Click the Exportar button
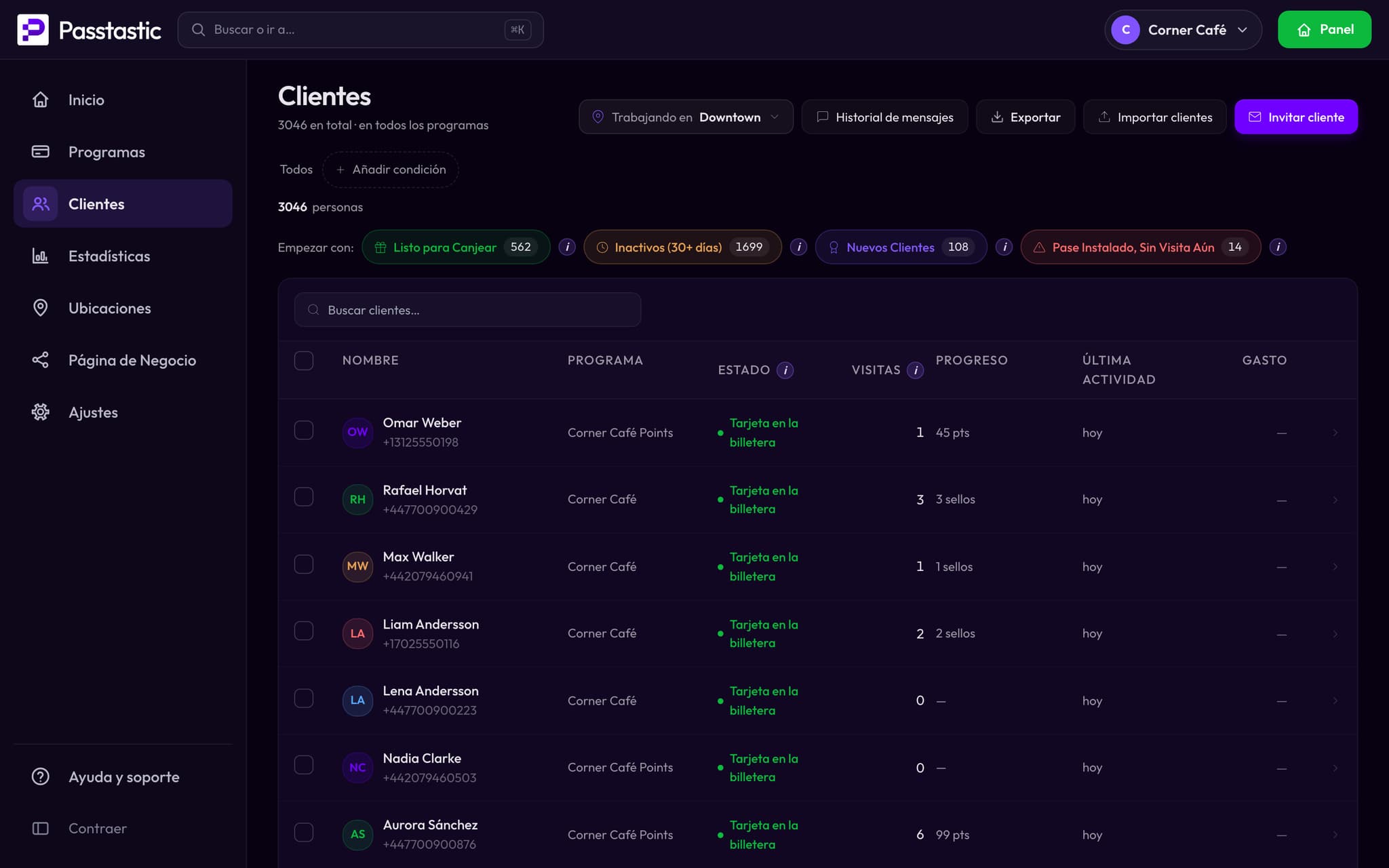The height and width of the screenshot is (868, 1389). tap(1025, 117)
